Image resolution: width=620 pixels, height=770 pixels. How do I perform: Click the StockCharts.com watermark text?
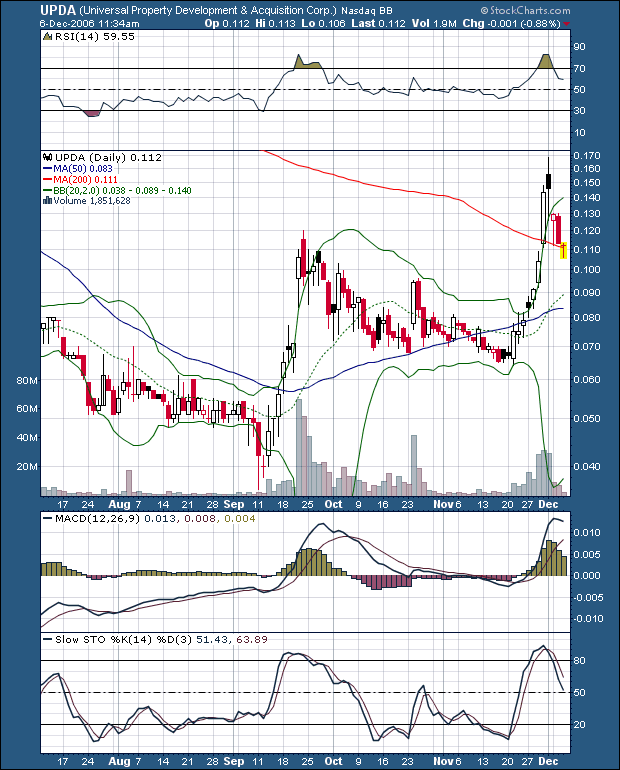coord(525,10)
